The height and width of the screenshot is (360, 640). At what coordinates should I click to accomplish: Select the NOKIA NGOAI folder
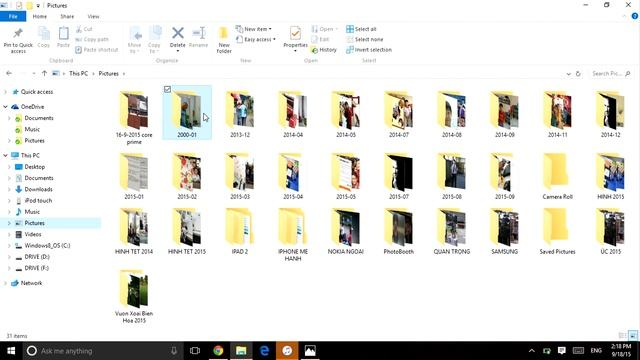click(x=346, y=231)
